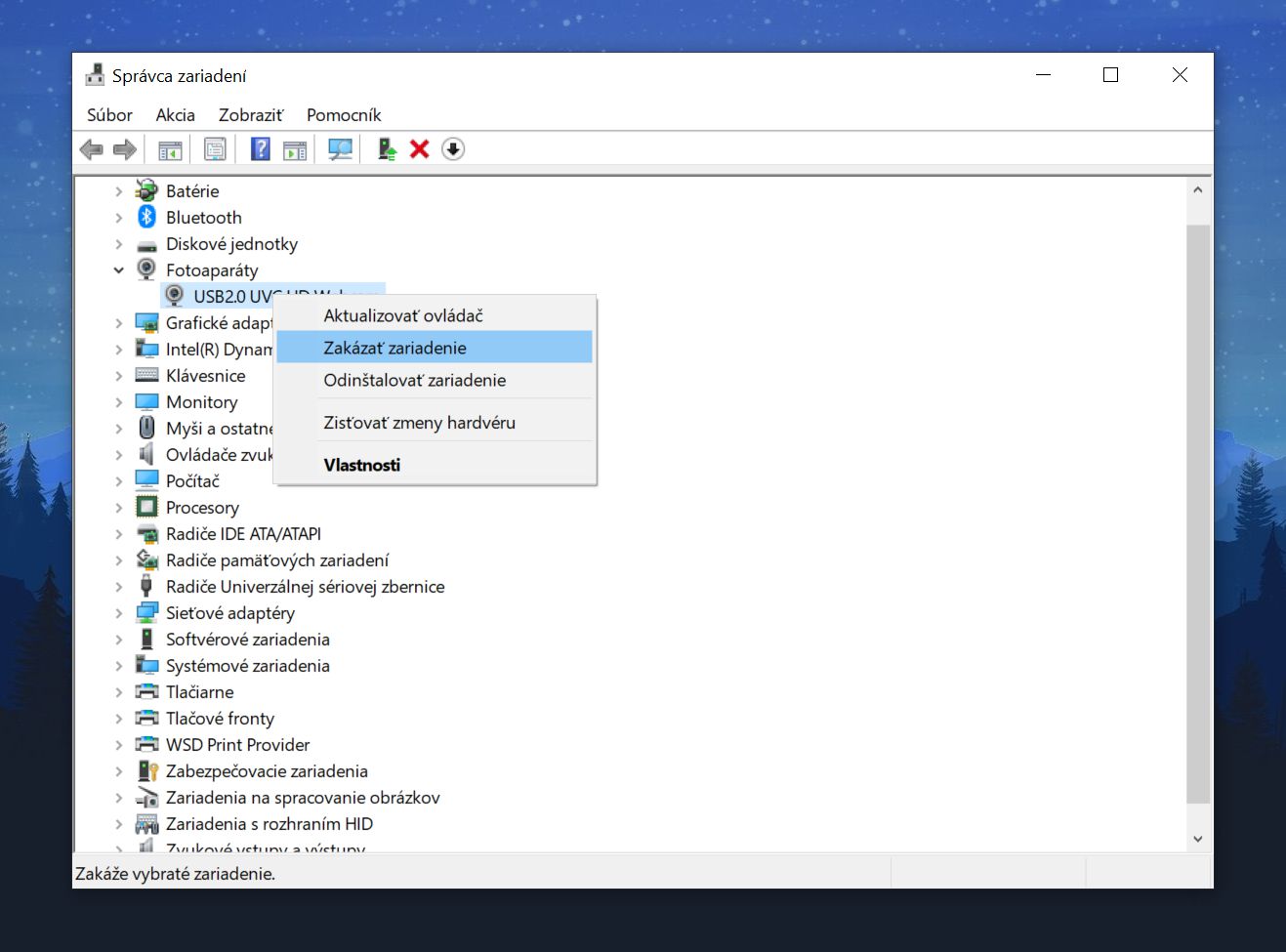1286x952 pixels.
Task: Select the Softvérové zariadenia row
Action: [248, 640]
